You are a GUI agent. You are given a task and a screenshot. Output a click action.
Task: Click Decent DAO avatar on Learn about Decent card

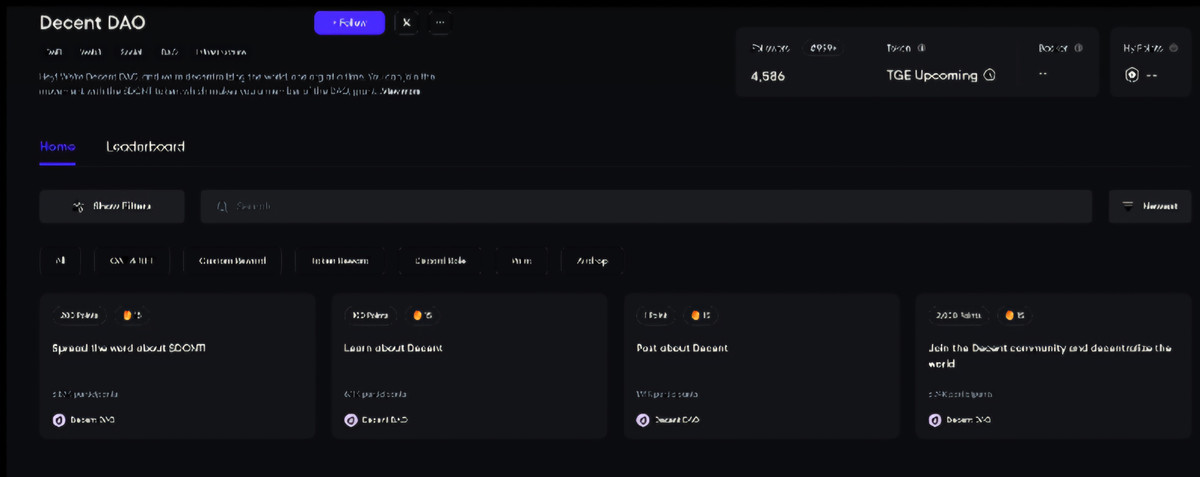[x=350, y=420]
